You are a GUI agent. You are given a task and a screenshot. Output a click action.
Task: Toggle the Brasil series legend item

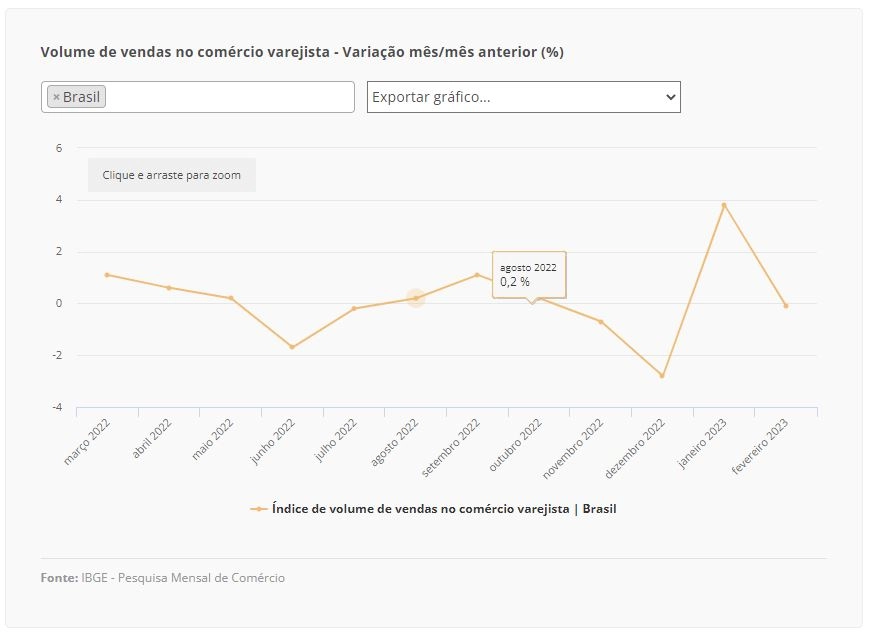point(444,509)
